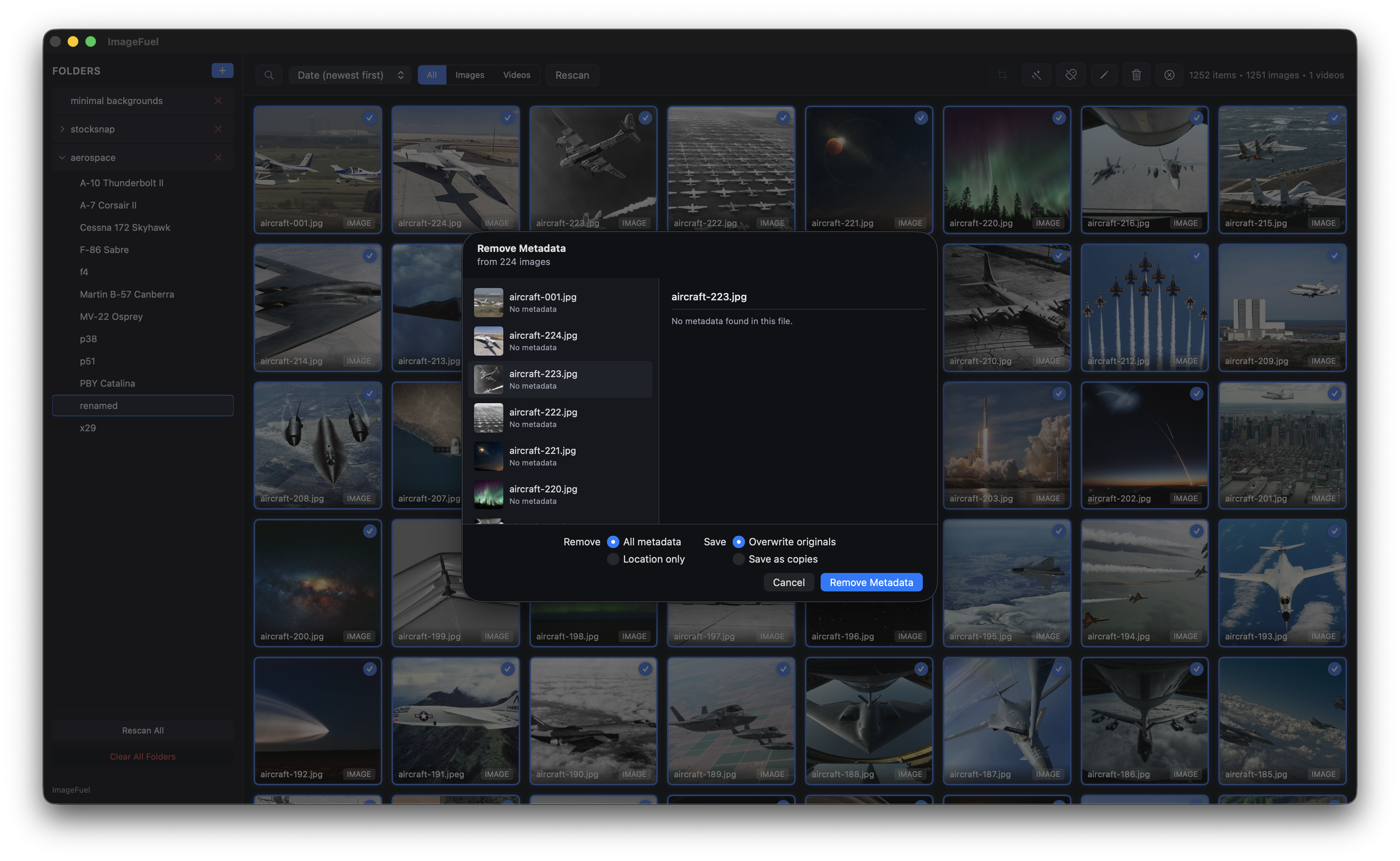
Task: Click the aircraft-223.jpg row in the dialog list
Action: tap(560, 379)
